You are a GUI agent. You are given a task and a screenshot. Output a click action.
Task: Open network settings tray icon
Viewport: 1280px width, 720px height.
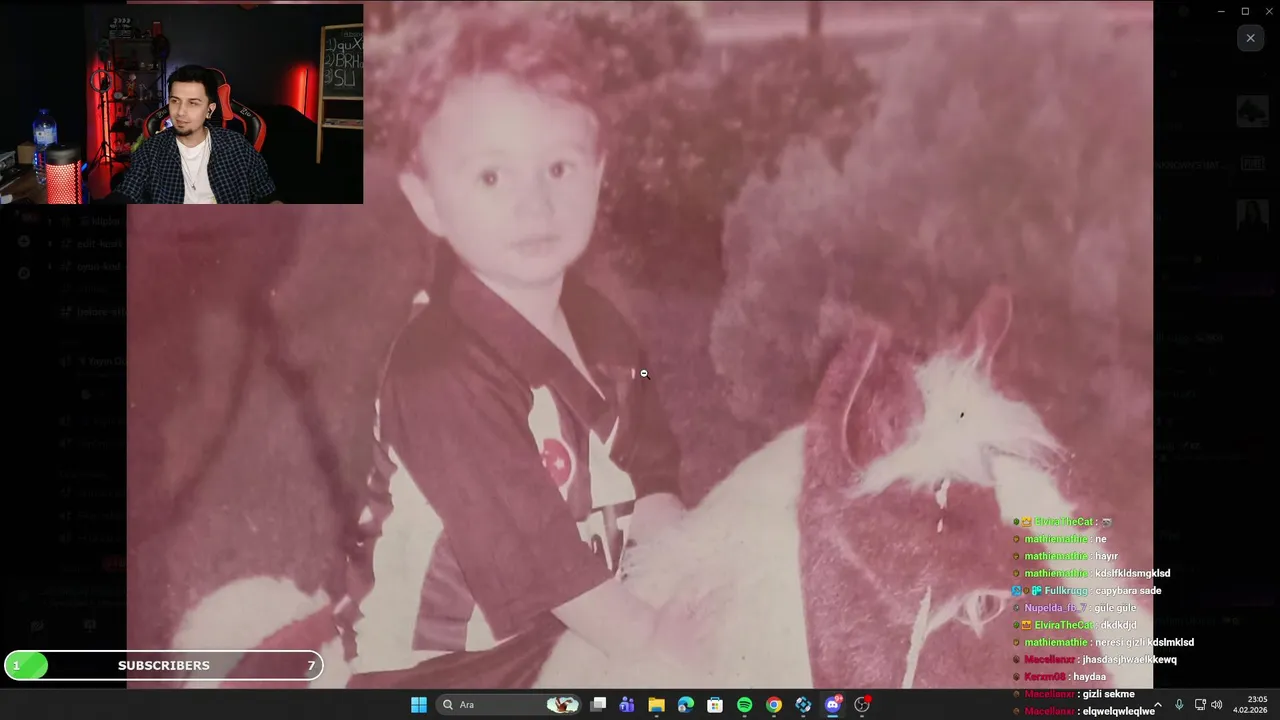(1200, 705)
